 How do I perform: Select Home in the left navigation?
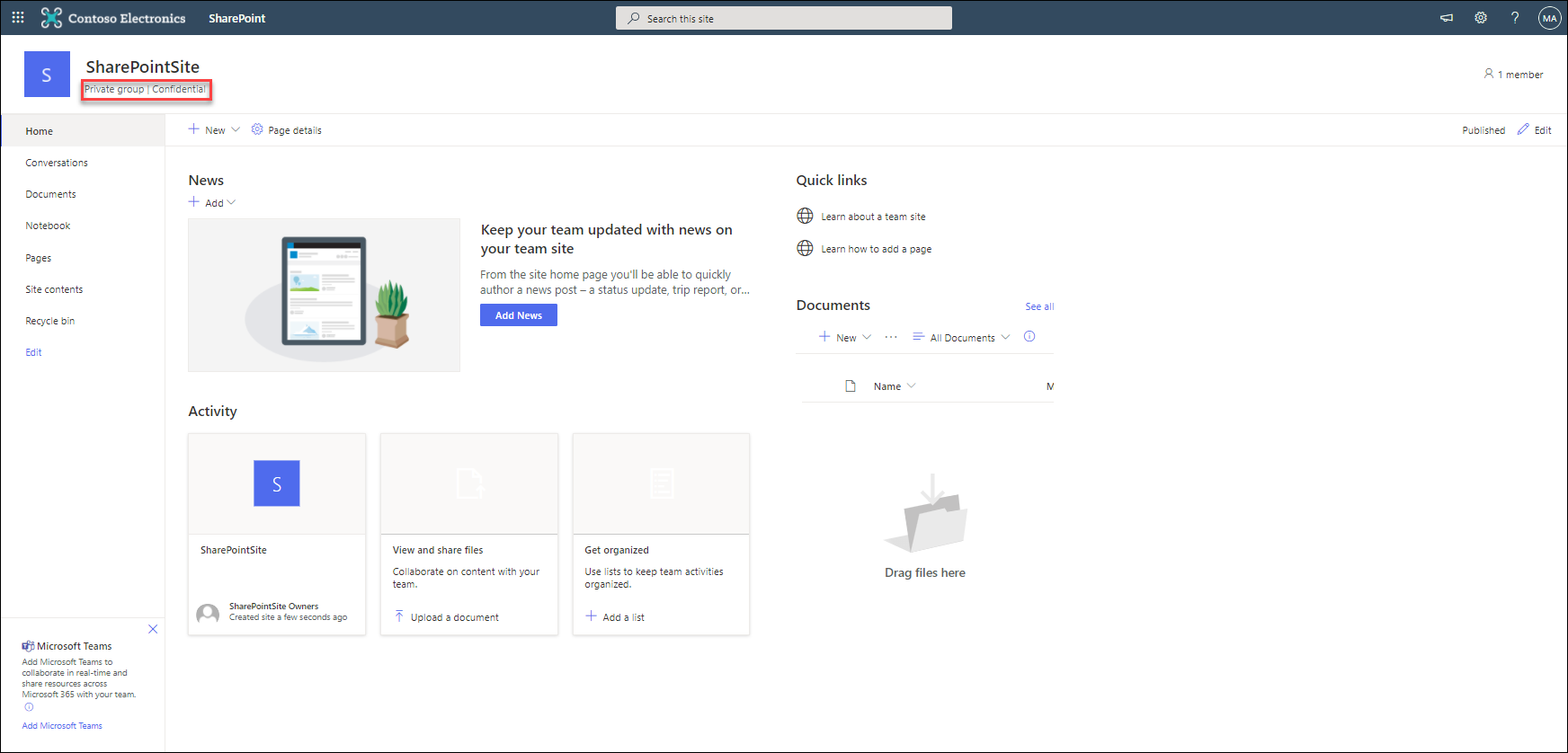83,131
